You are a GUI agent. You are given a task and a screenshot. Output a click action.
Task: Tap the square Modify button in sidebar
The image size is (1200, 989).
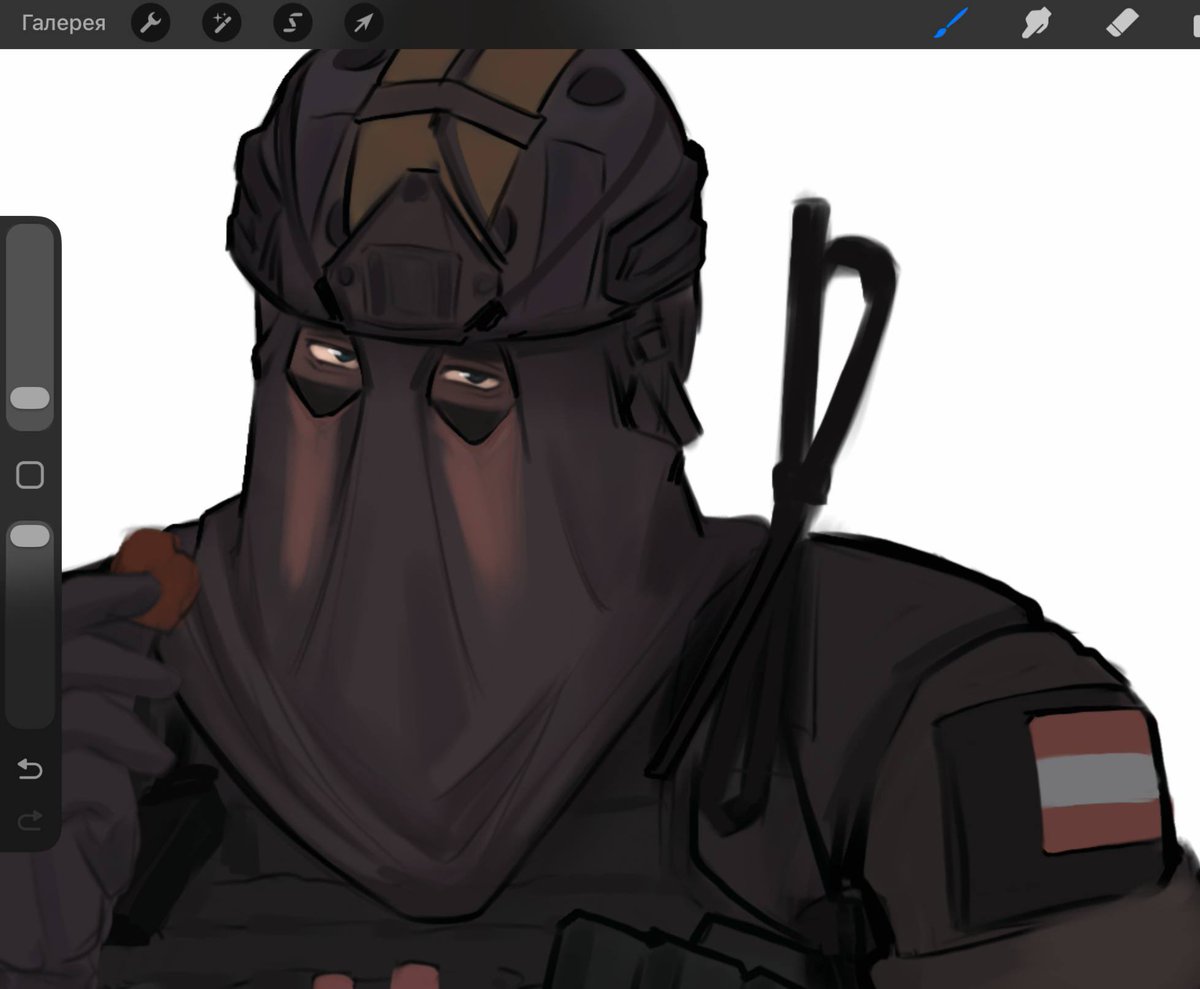coord(30,475)
